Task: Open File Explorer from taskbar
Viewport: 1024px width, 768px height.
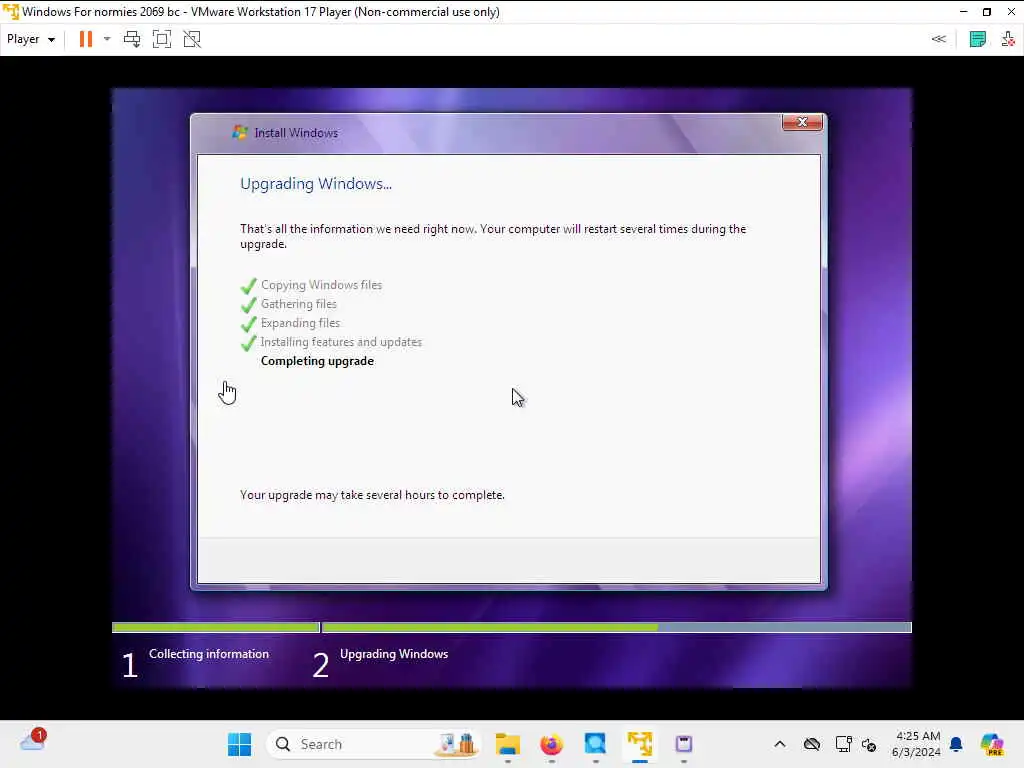Action: coord(507,744)
